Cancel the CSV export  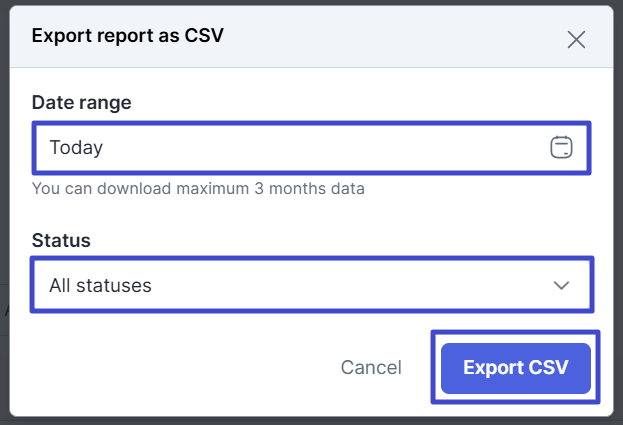[371, 367]
